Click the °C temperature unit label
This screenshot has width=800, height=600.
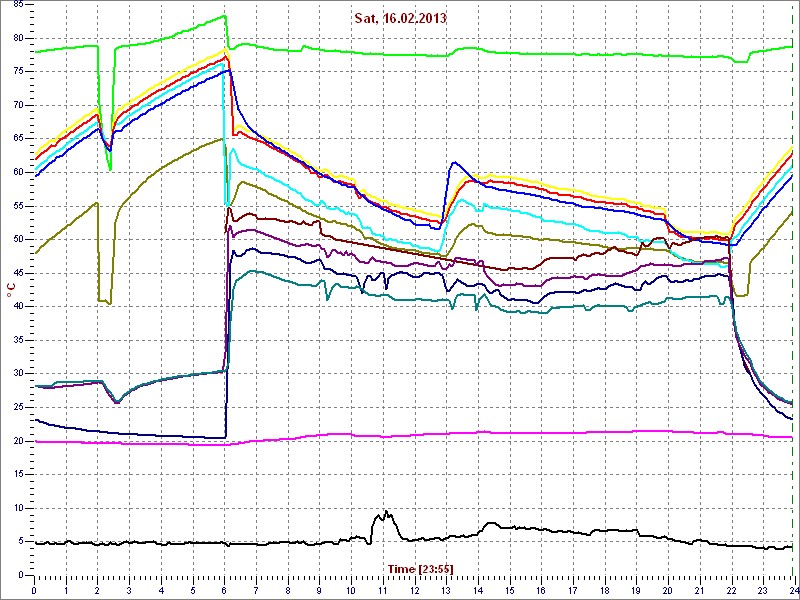pyautogui.click(x=11, y=291)
